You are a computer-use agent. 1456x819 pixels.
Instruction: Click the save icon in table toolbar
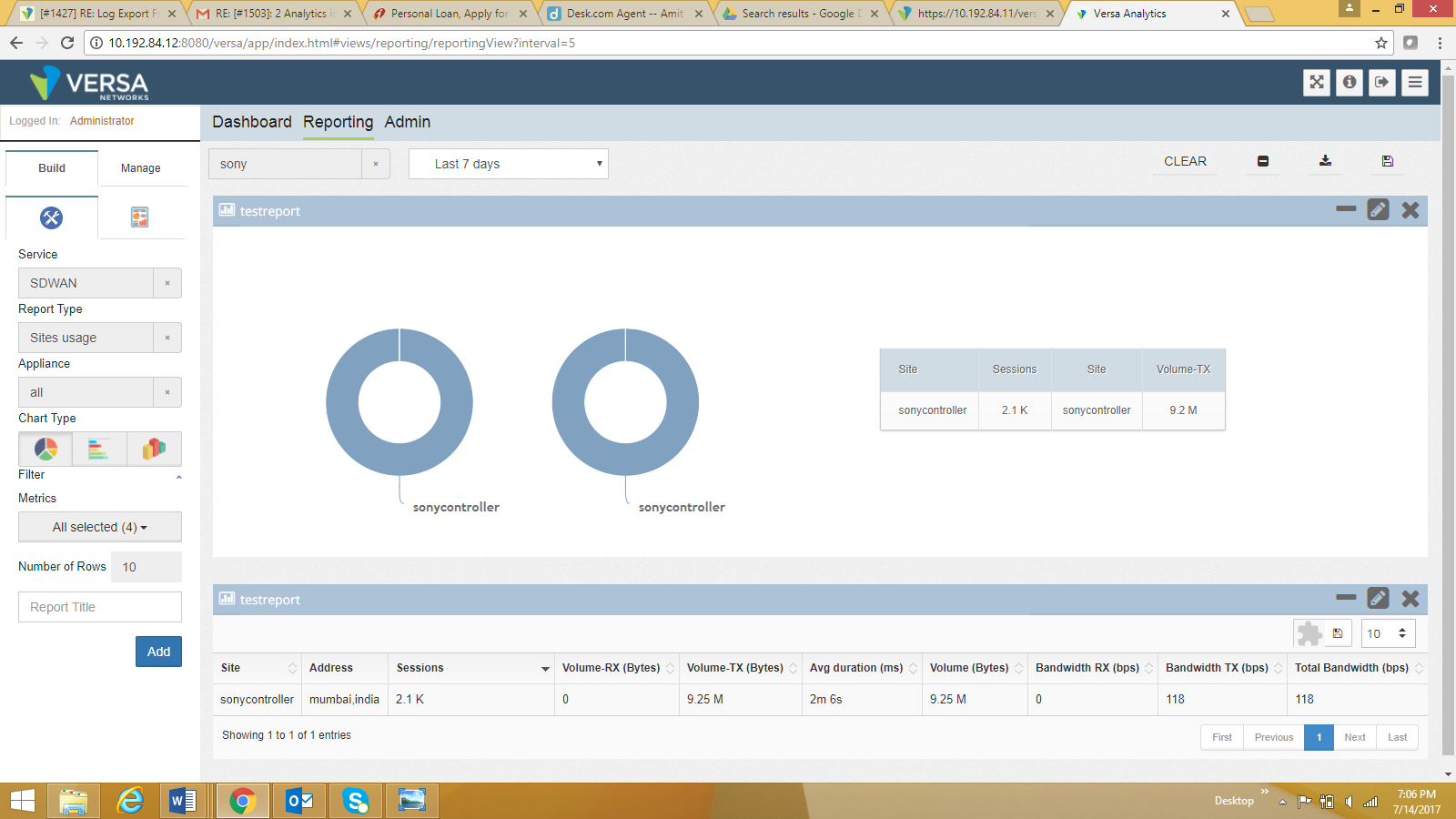(1338, 633)
